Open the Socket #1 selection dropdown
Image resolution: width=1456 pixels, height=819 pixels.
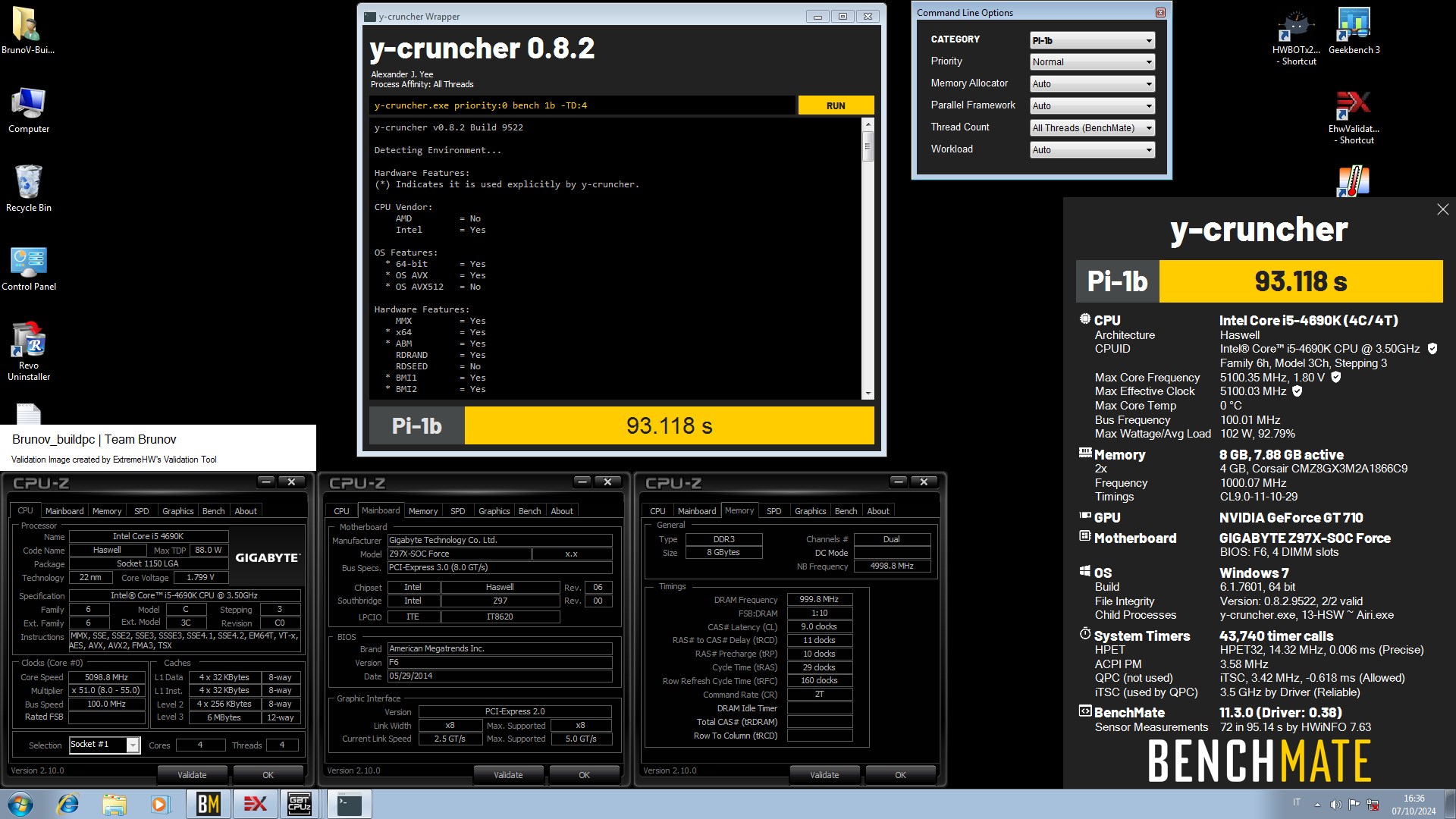(x=105, y=745)
